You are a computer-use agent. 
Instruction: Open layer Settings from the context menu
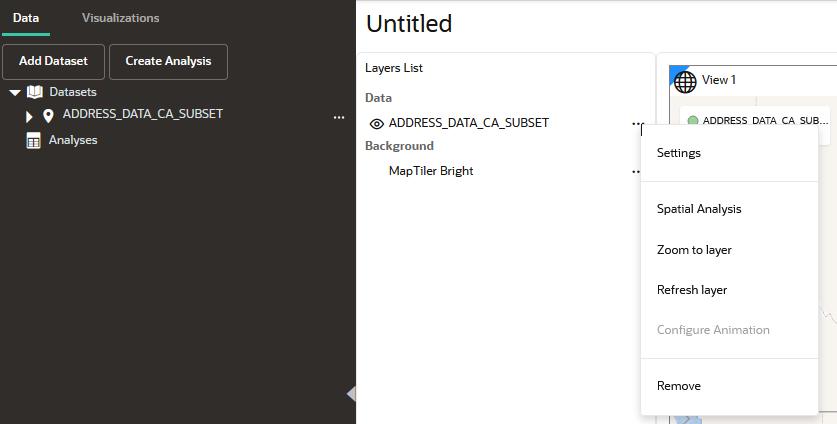tap(678, 153)
